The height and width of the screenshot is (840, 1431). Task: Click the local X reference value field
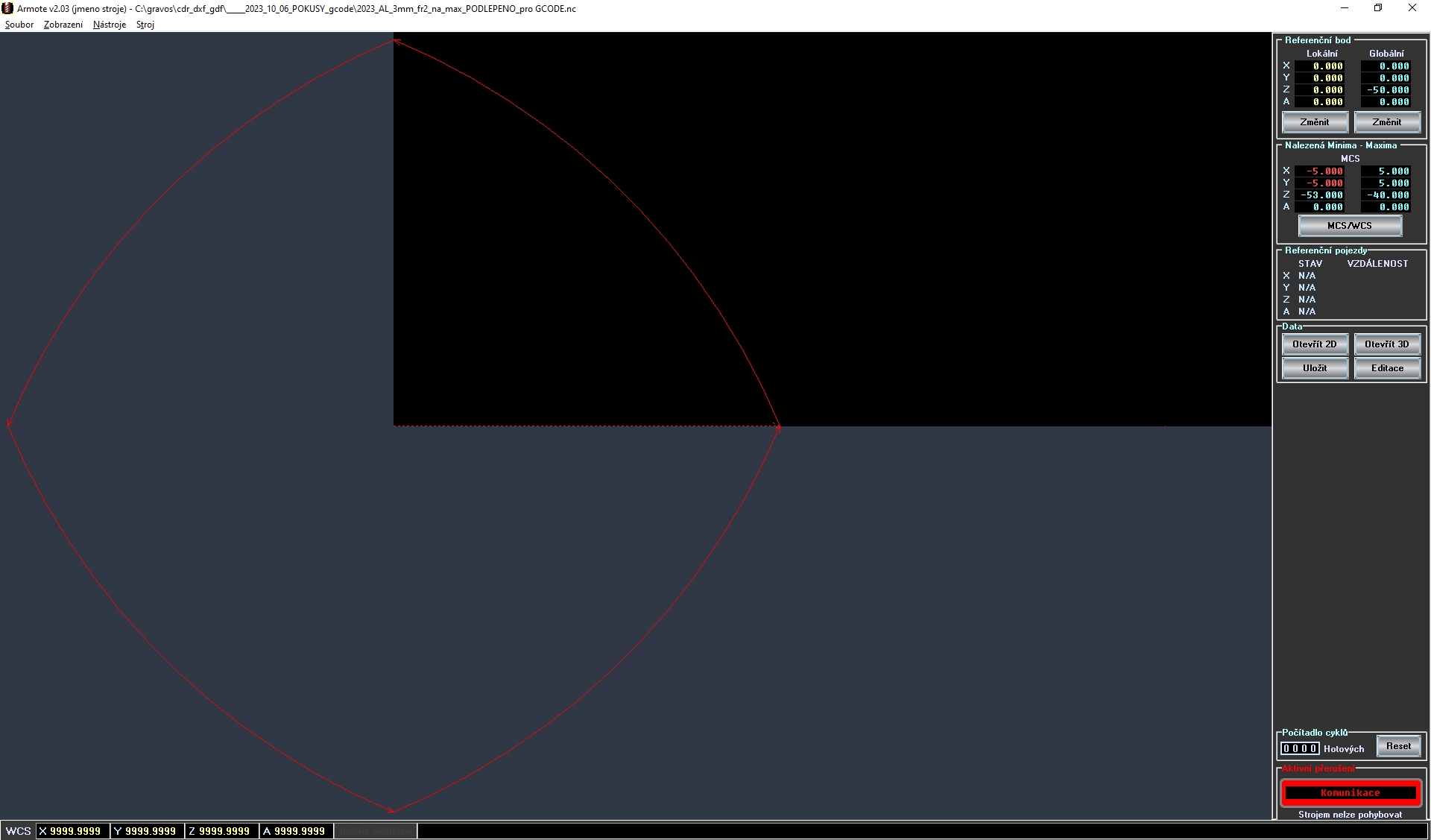tap(1321, 66)
